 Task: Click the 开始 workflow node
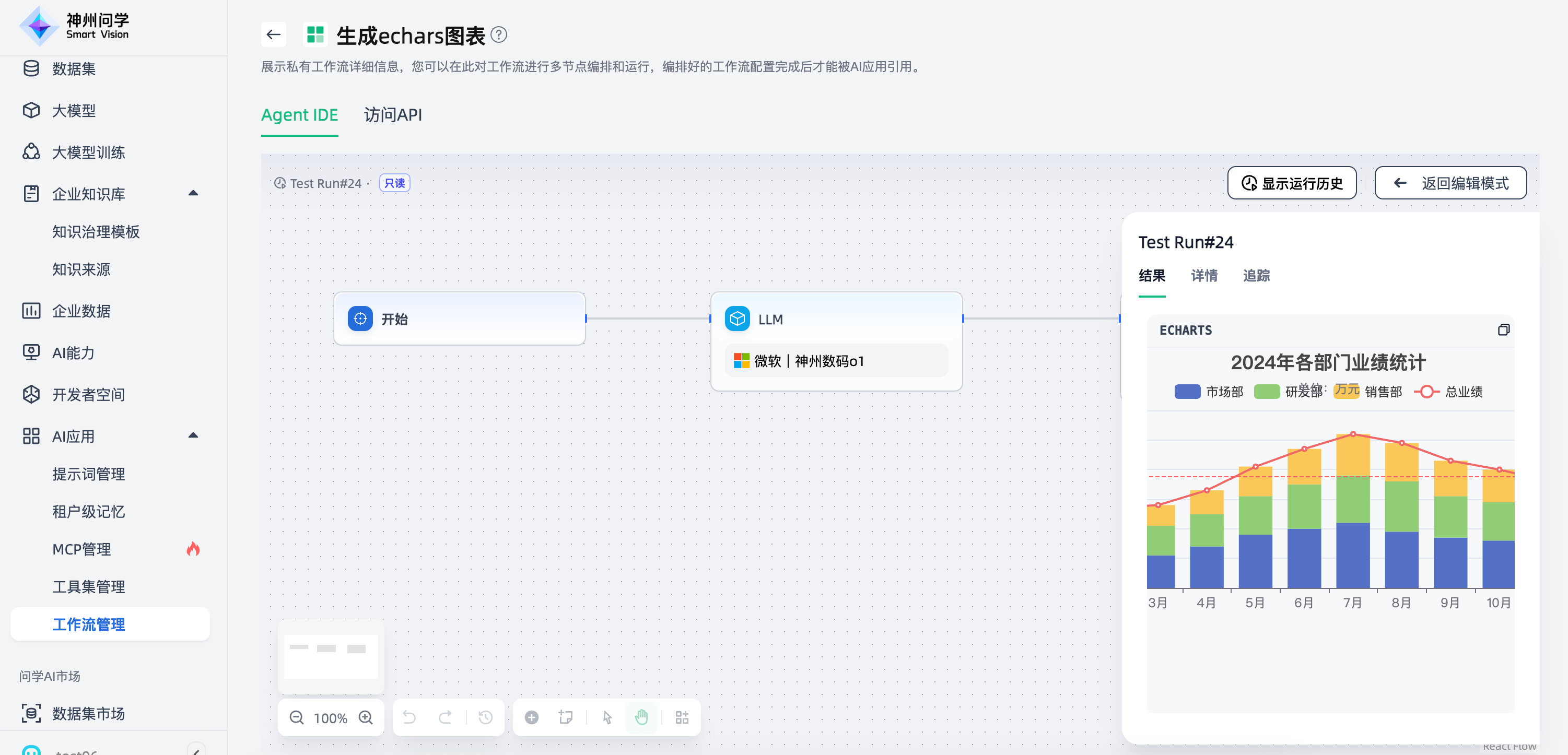pos(460,319)
